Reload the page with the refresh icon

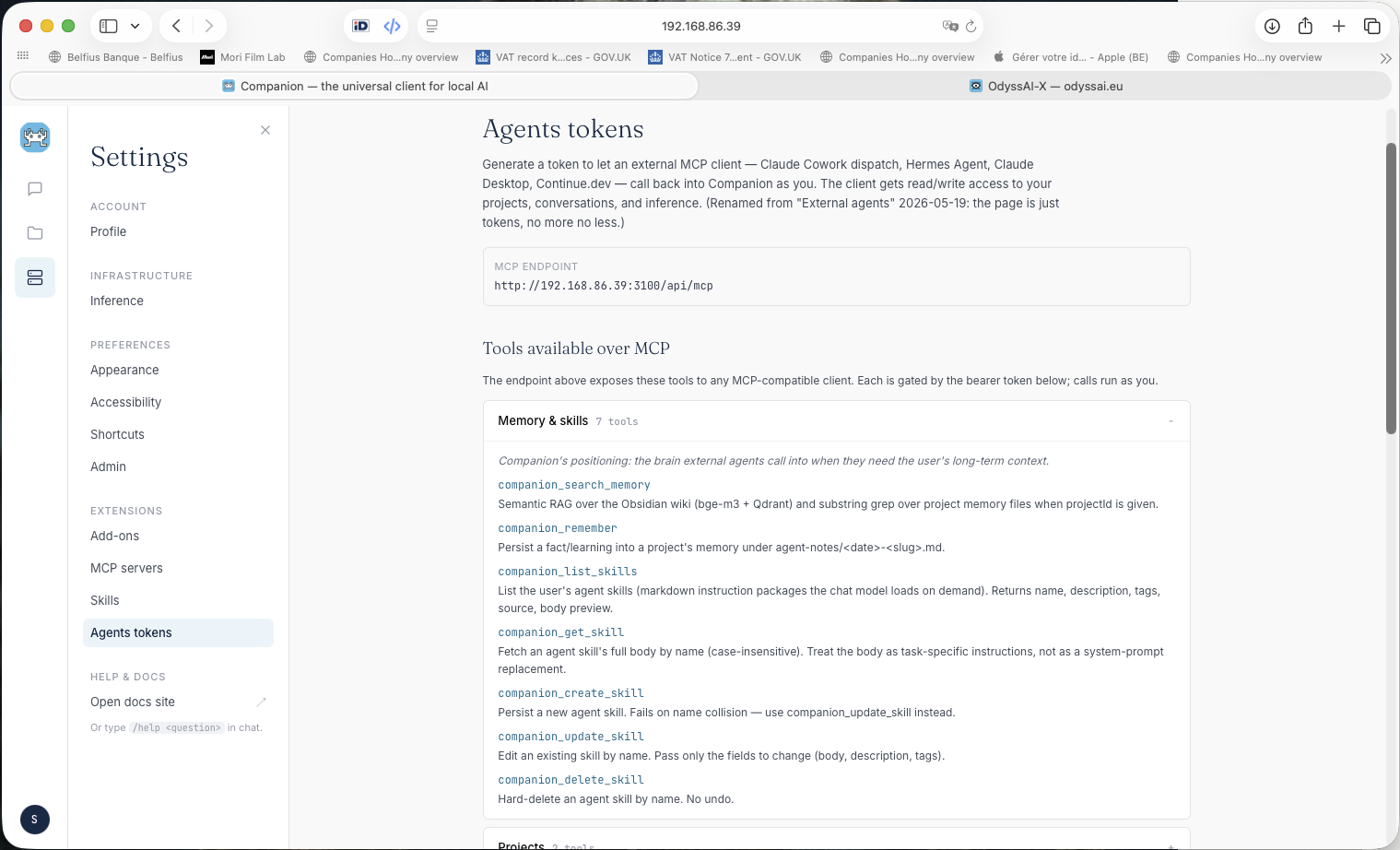pos(971,26)
